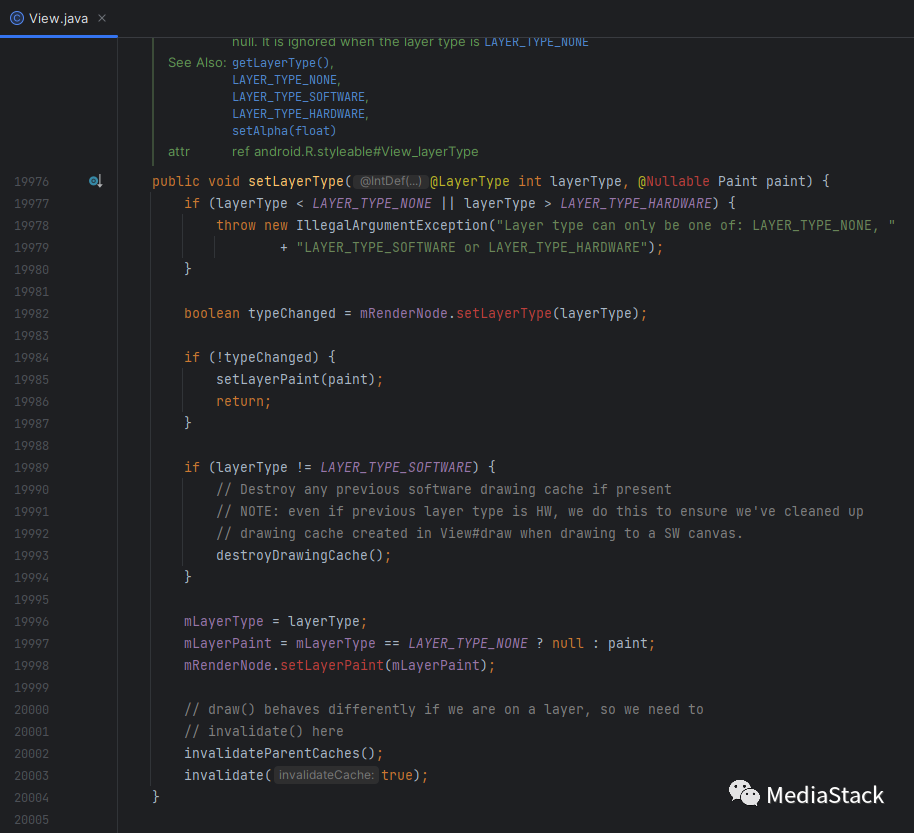Follow the LAYER_TYPE_SOFTWARE See Also link
The width and height of the screenshot is (914, 833).
point(299,97)
